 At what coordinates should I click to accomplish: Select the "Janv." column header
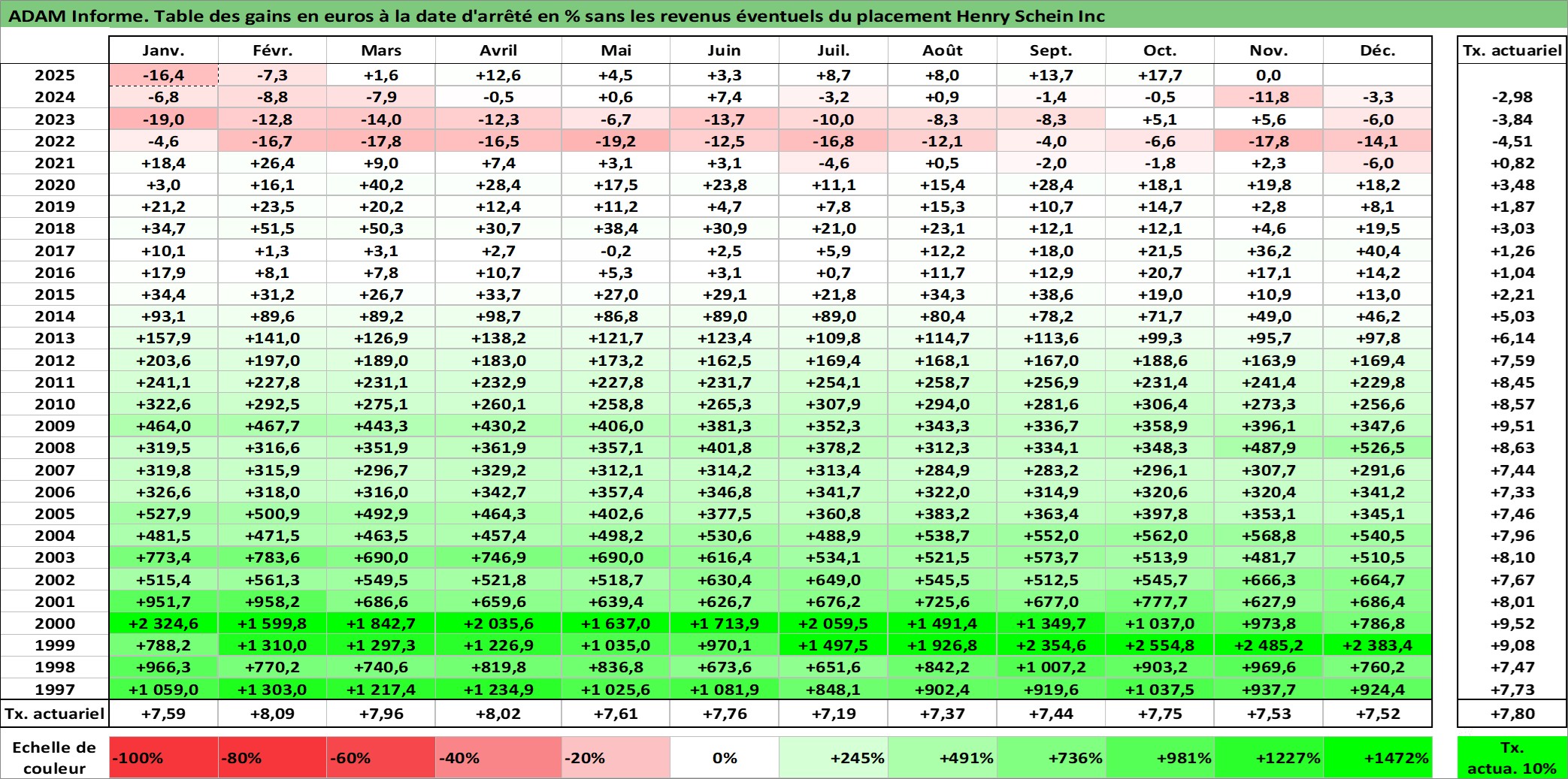click(x=164, y=50)
